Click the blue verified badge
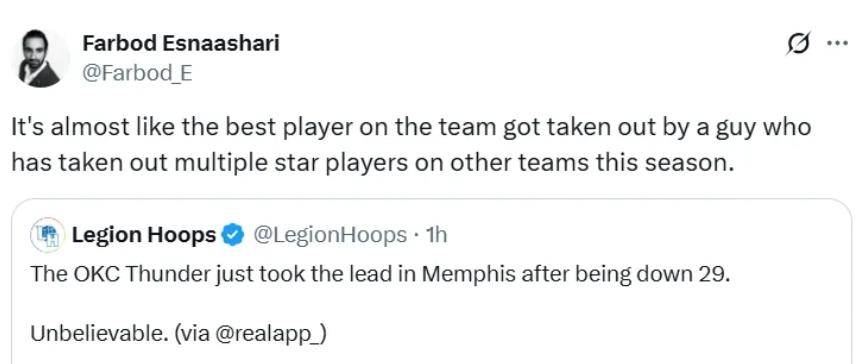The height and width of the screenshot is (364, 855). point(233,235)
